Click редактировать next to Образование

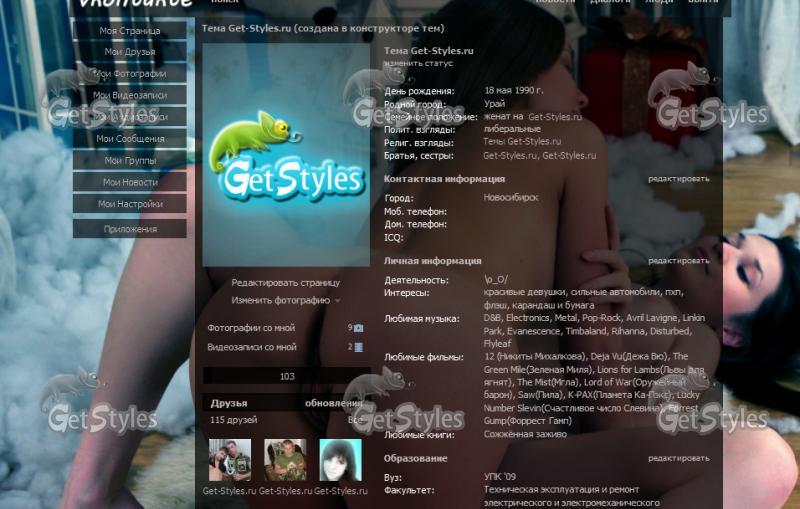point(679,458)
